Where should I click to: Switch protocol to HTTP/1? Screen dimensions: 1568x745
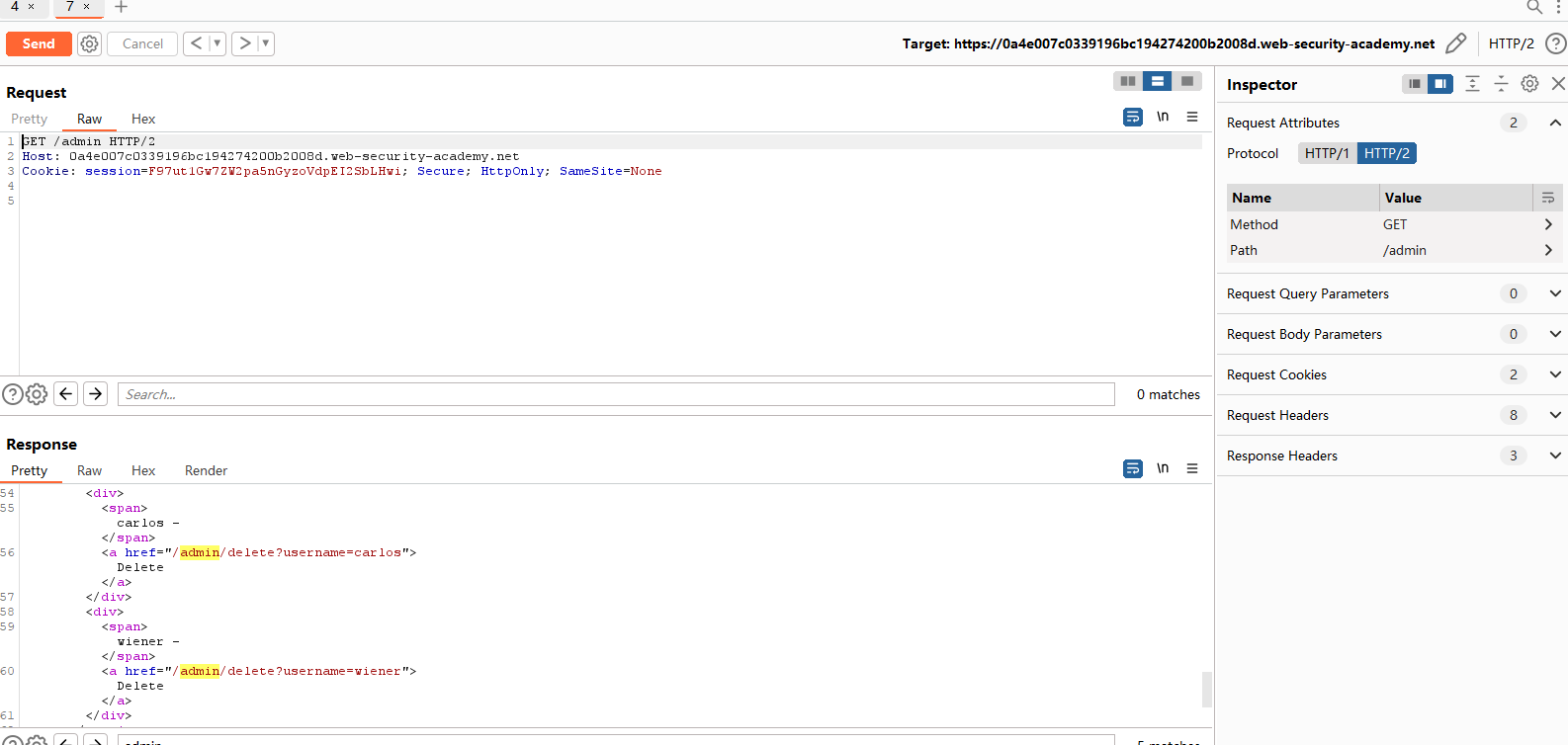click(1327, 153)
